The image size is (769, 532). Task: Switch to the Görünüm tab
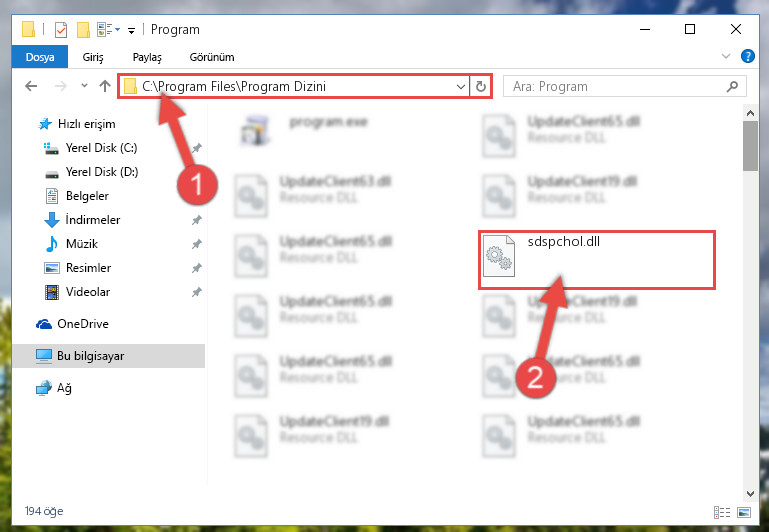pos(212,57)
